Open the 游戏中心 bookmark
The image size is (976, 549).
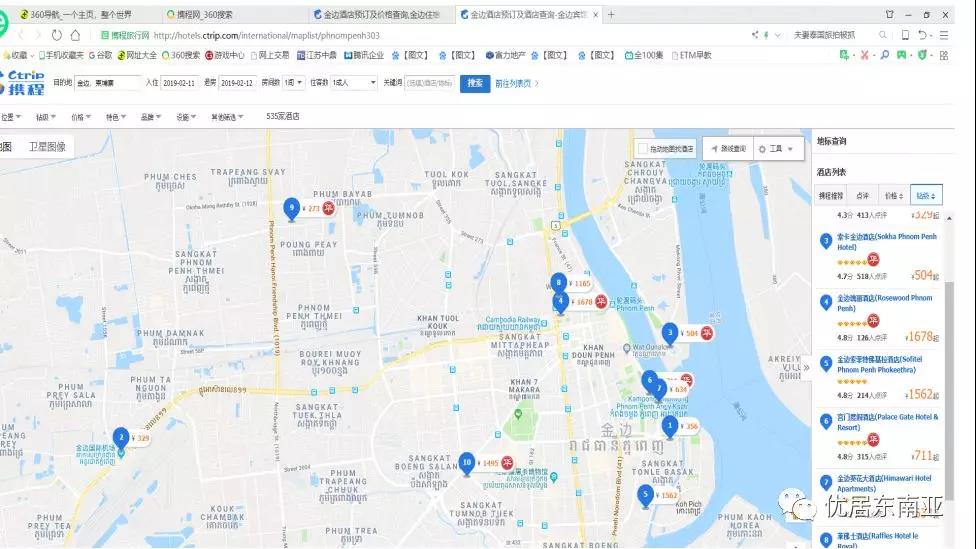pos(225,55)
